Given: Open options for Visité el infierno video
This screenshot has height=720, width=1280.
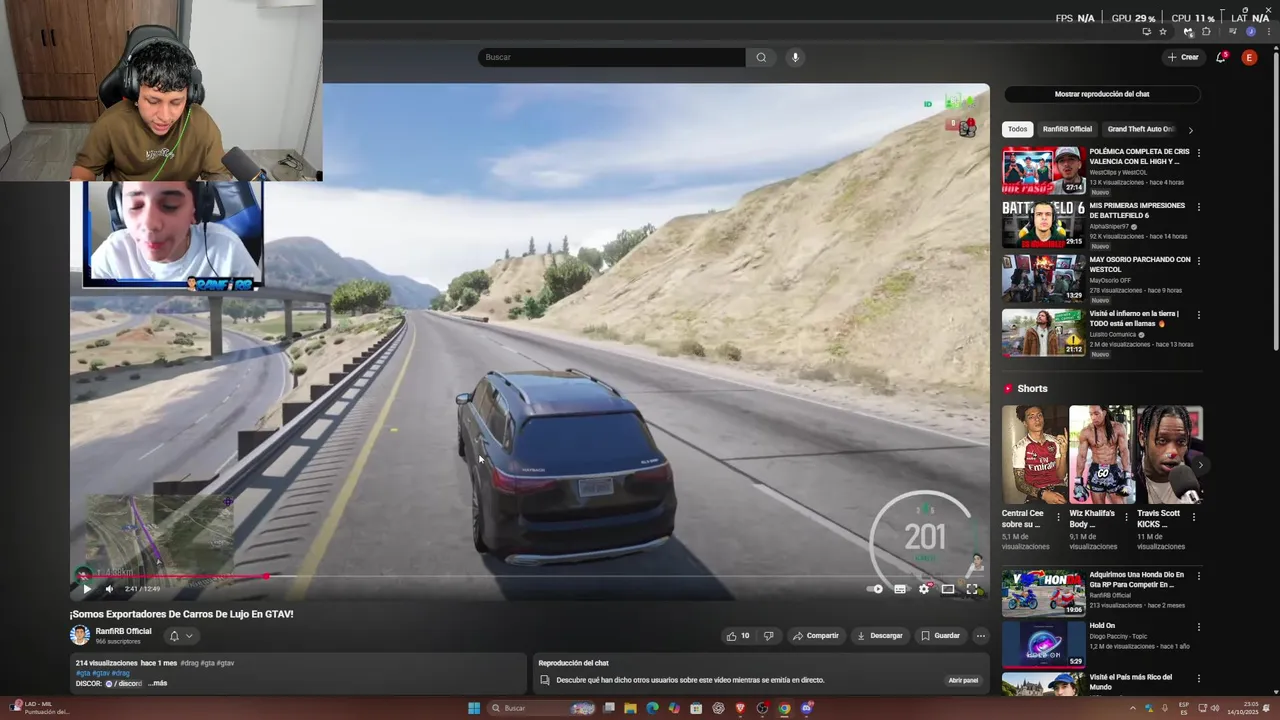Looking at the screenshot, I should 1198,315.
